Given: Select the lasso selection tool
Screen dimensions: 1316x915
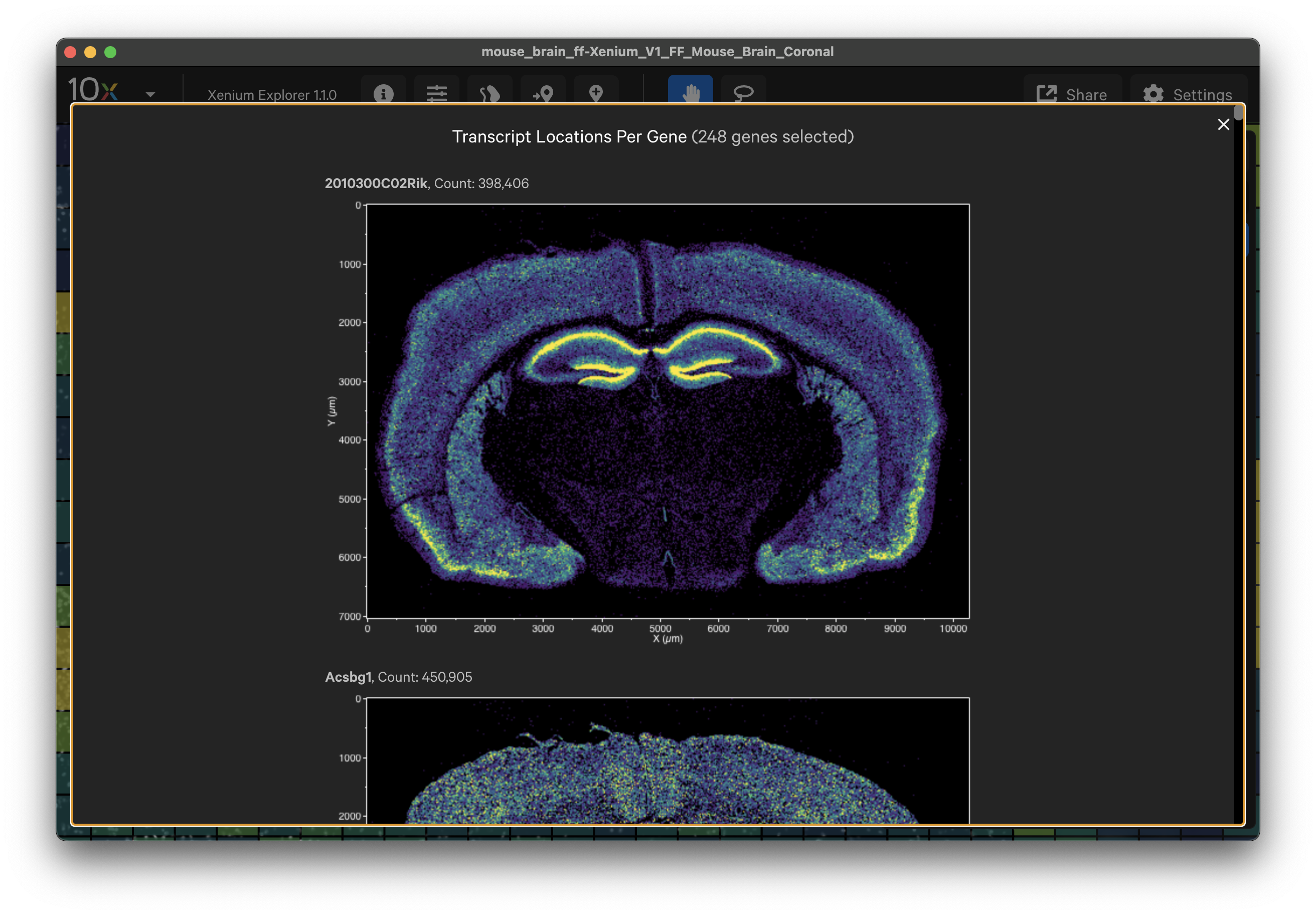Looking at the screenshot, I should (743, 92).
